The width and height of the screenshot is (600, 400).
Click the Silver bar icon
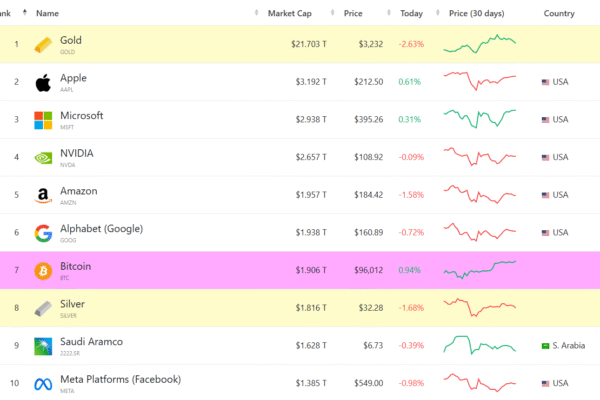tap(43, 309)
